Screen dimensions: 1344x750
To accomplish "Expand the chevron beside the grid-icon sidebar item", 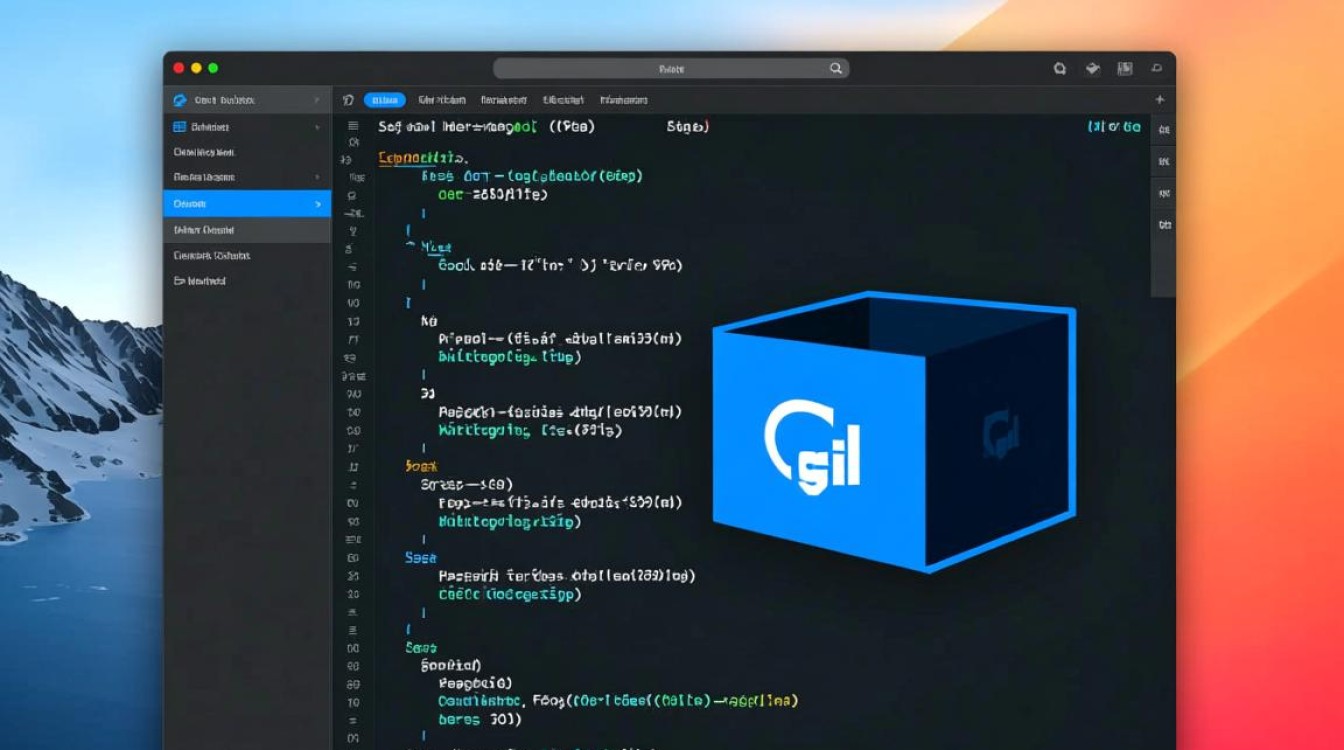I will 317,128.
